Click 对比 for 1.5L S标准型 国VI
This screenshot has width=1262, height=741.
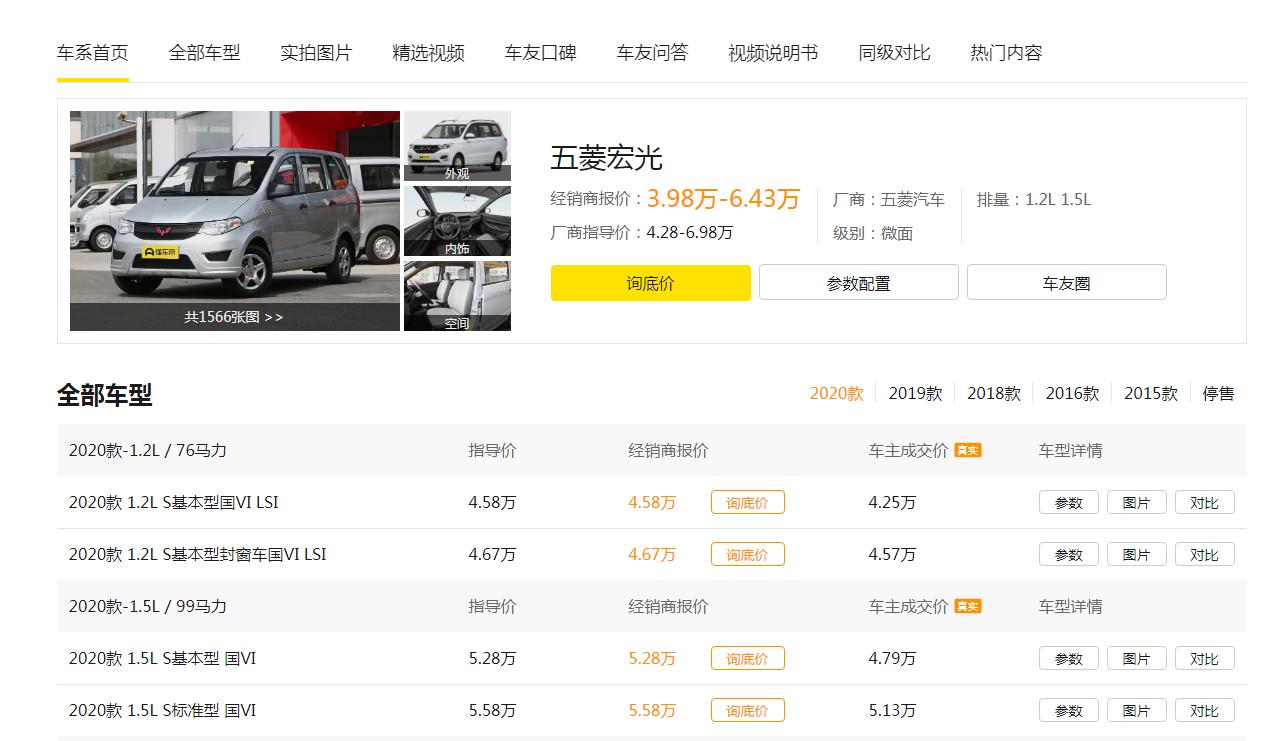(x=1204, y=711)
